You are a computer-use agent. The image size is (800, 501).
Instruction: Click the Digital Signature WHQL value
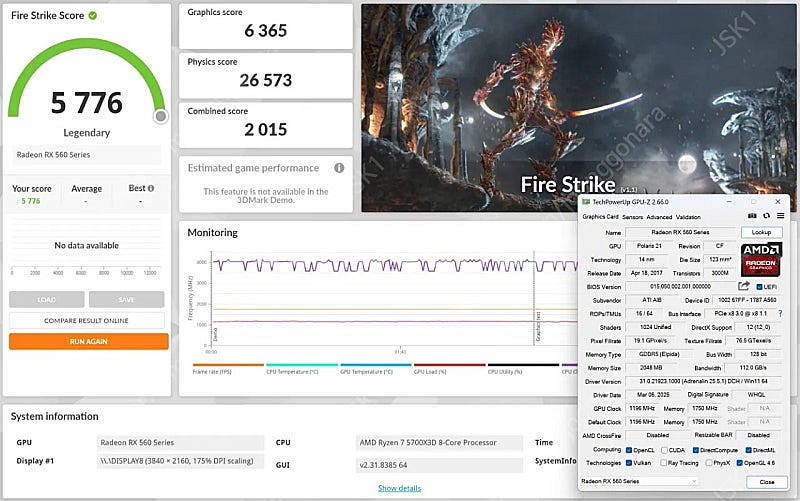(x=756, y=395)
